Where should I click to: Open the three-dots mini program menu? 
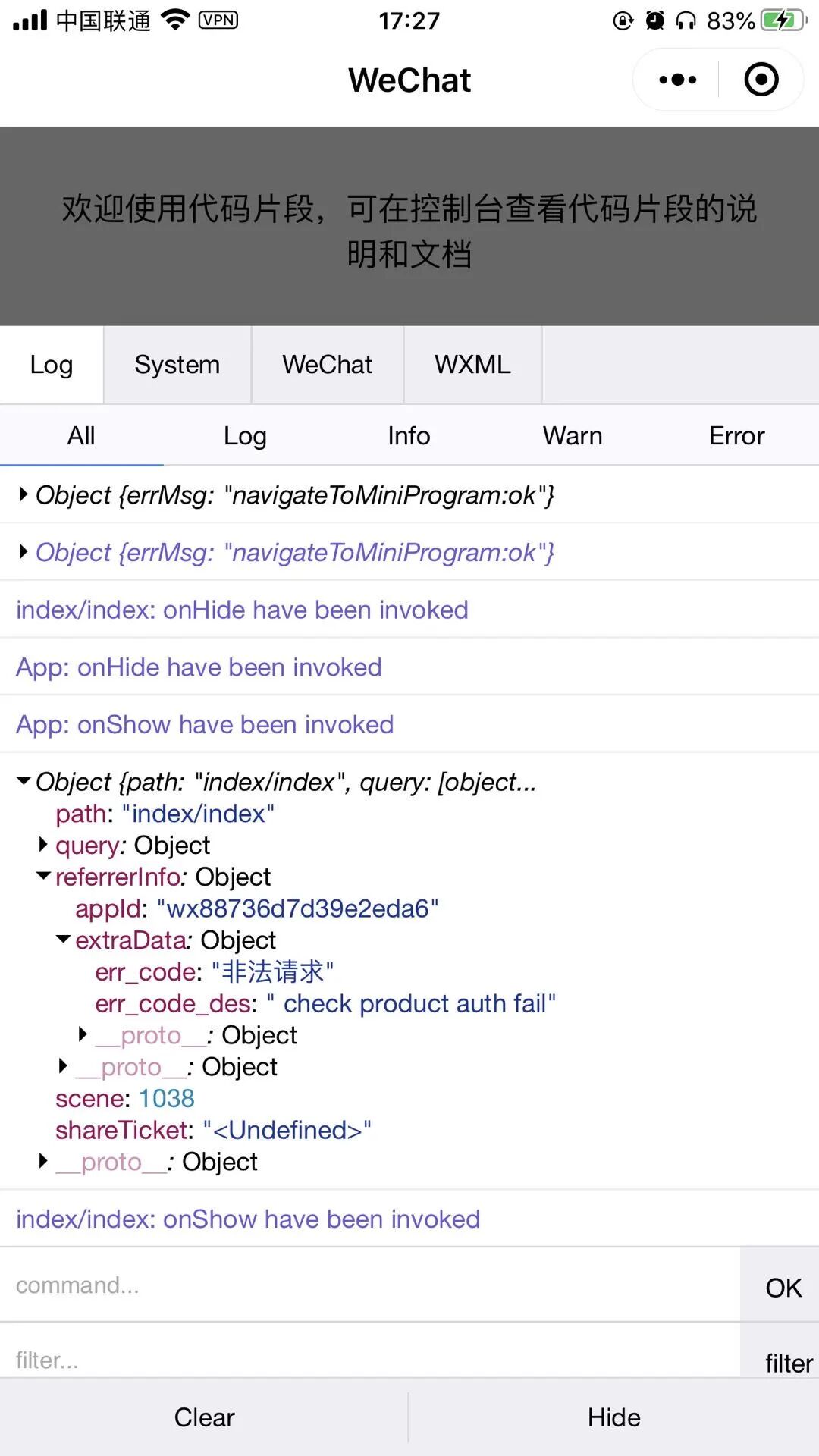coord(677,80)
